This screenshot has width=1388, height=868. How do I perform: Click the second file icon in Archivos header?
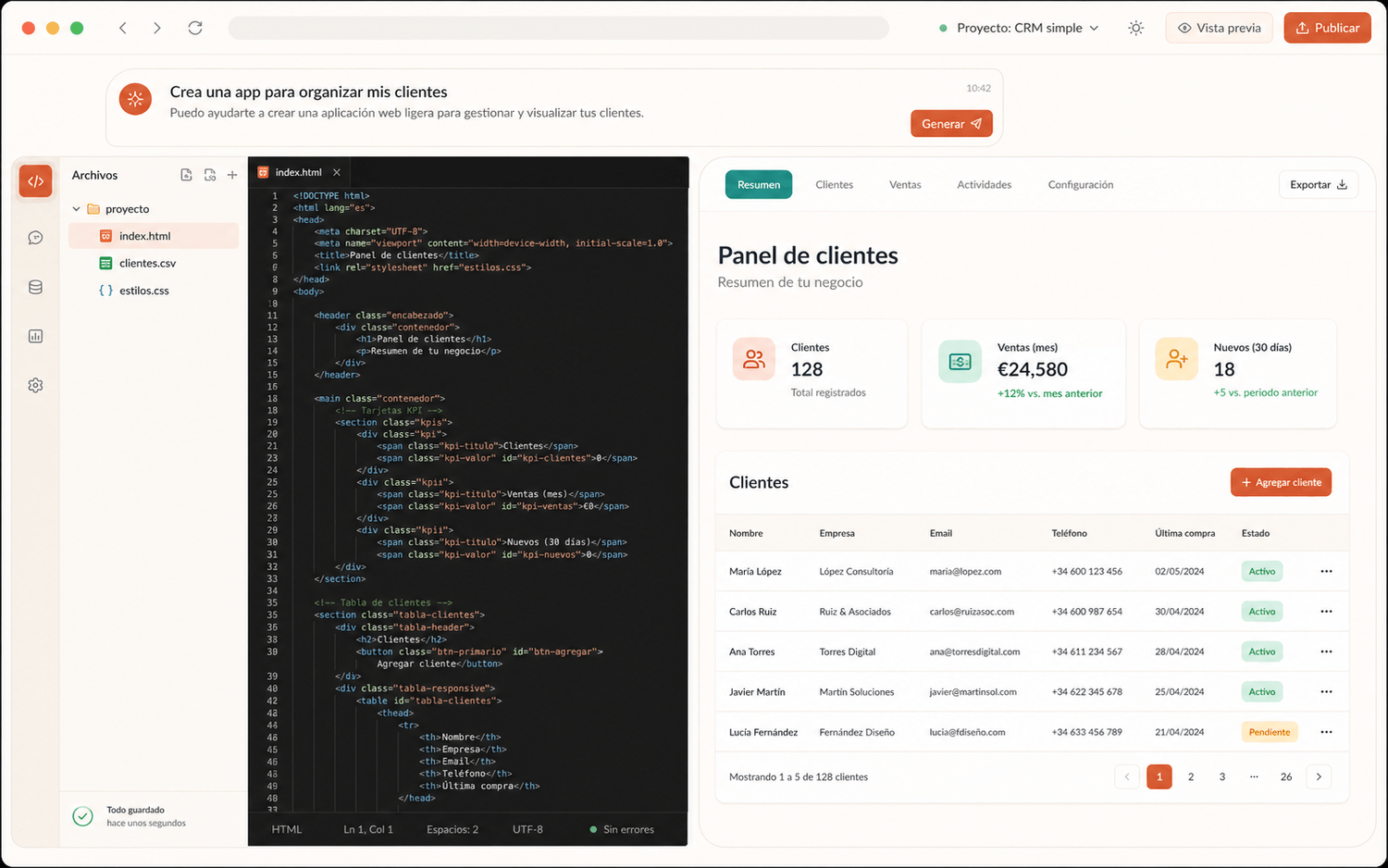(x=210, y=175)
